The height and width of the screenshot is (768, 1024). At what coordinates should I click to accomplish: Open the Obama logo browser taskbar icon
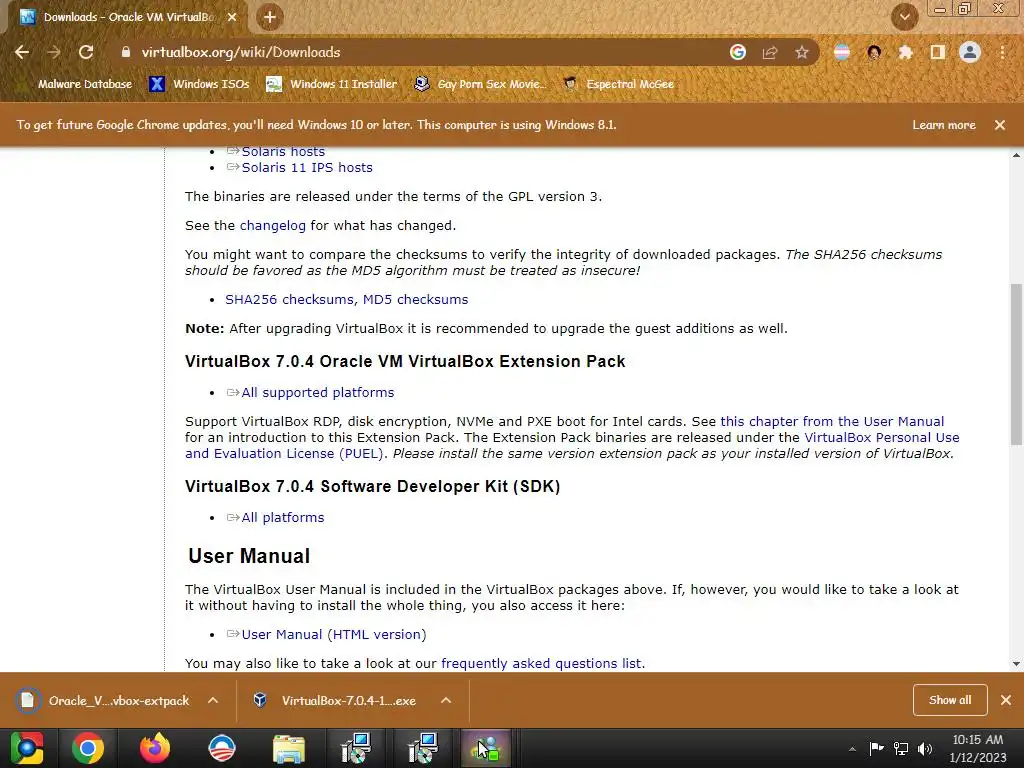click(221, 748)
